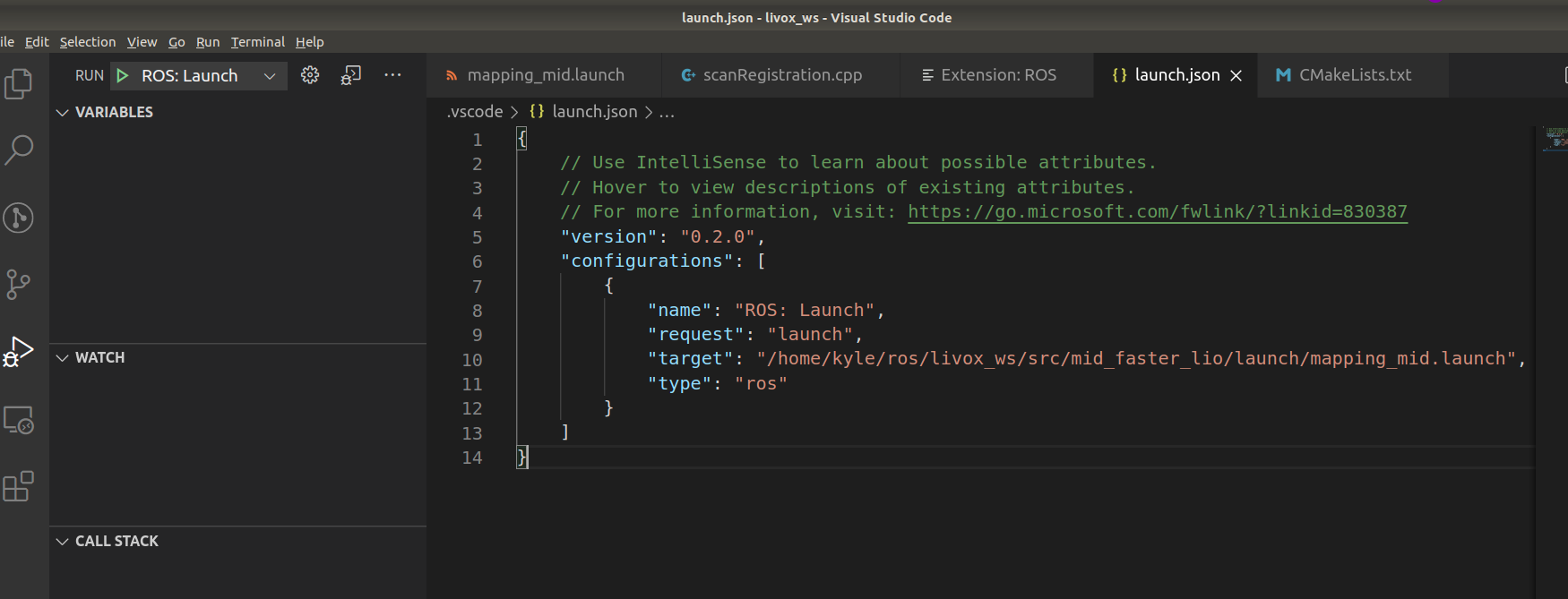
Task: Open the Go menu
Action: click(177, 42)
